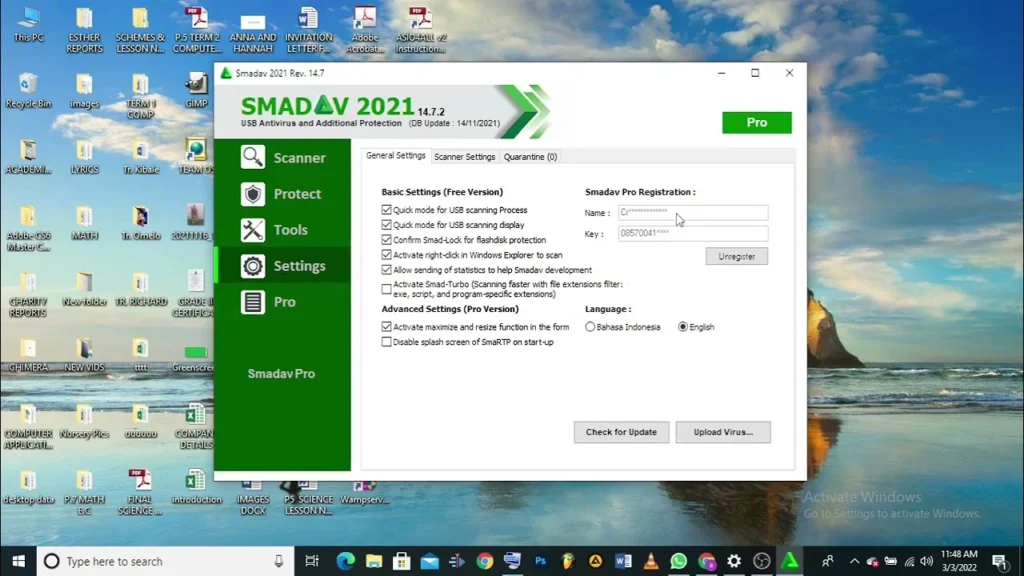Open Smadav from the system tray
Screen dimensions: 1024x576
coord(789,561)
